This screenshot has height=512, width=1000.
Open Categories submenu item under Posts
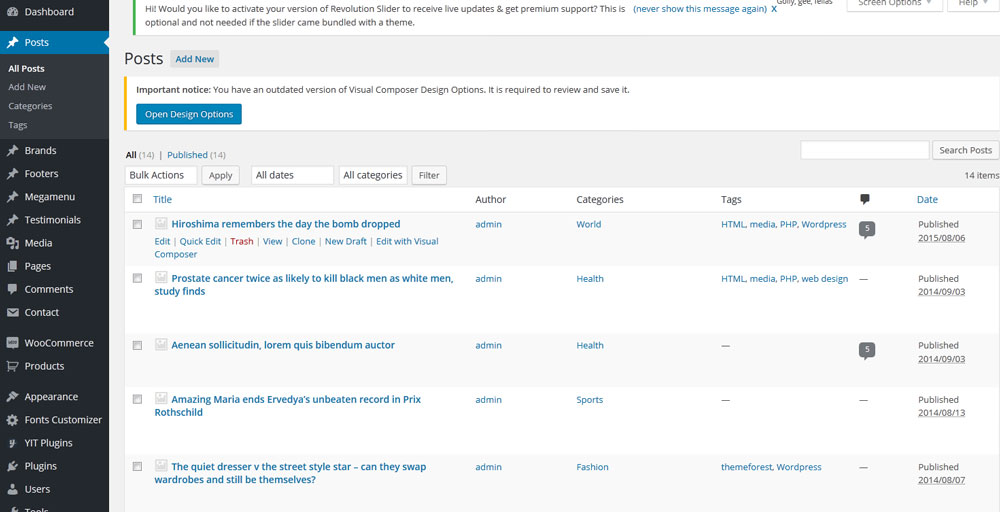30,106
